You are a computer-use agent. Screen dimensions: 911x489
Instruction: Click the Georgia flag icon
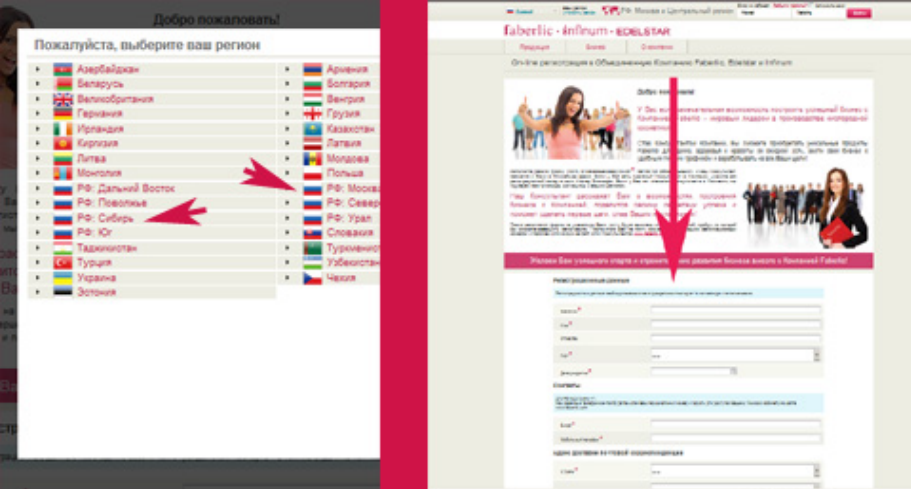click(x=312, y=114)
